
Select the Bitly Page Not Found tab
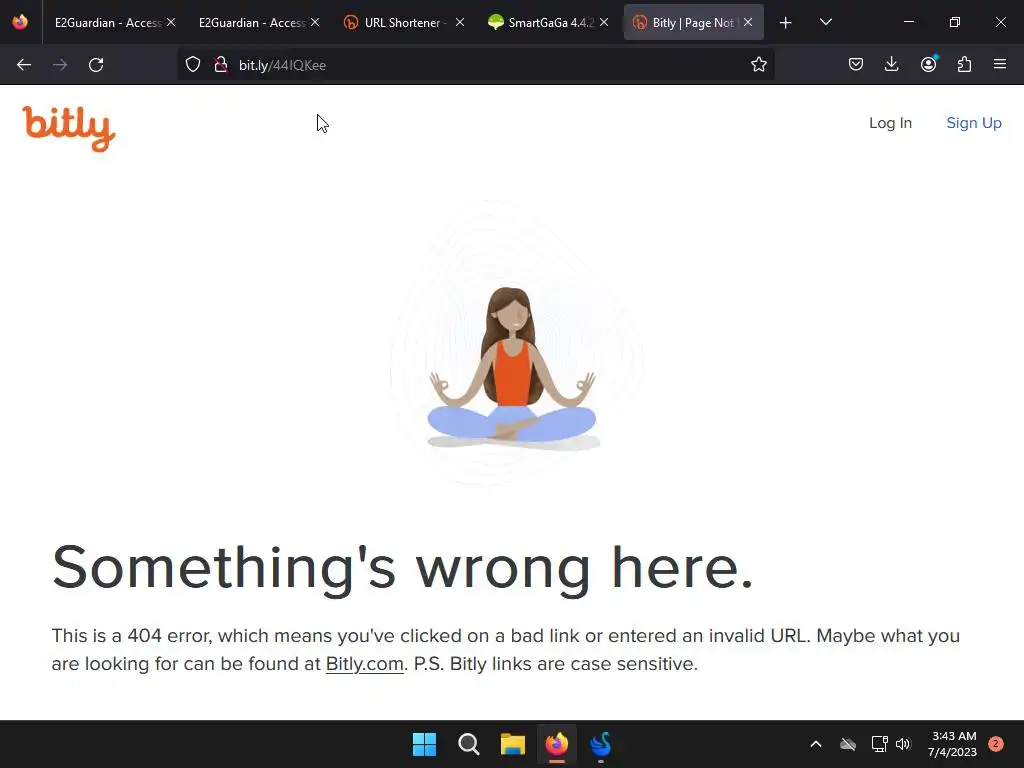coord(694,23)
